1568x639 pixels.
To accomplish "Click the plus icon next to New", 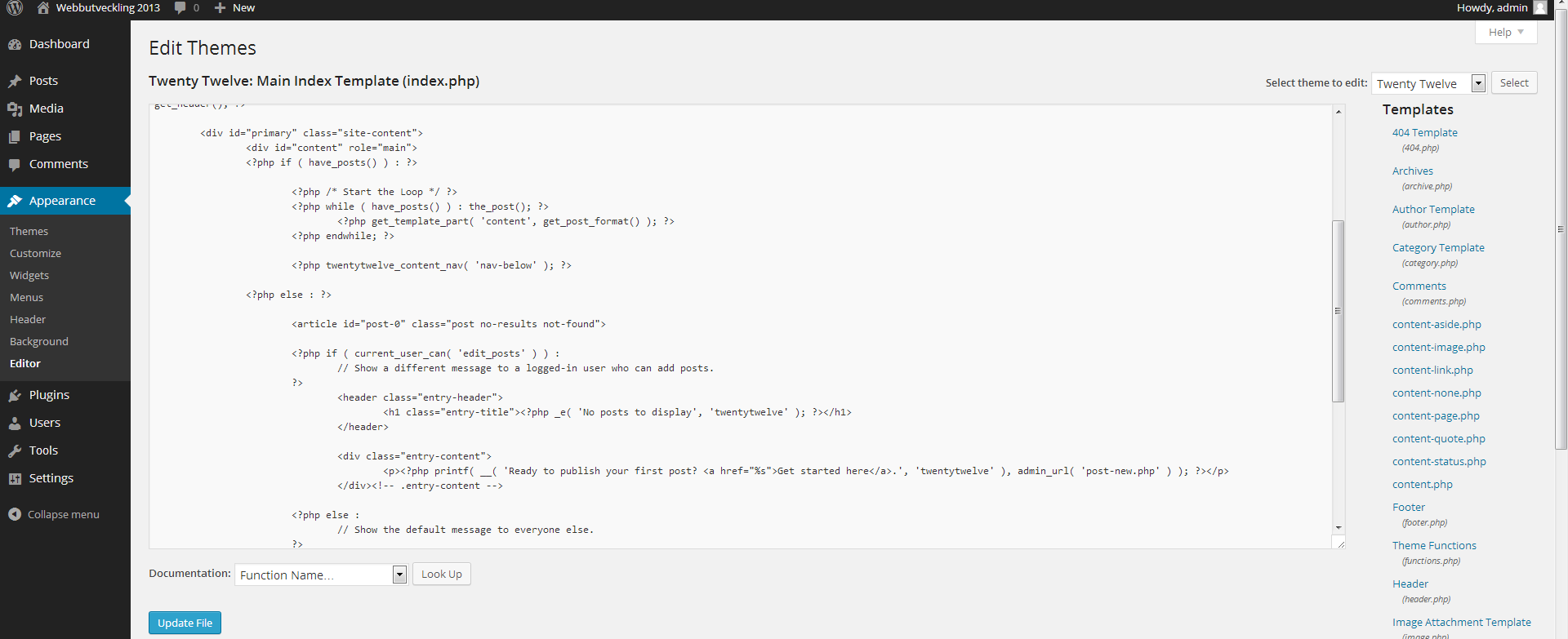I will 220,8.
